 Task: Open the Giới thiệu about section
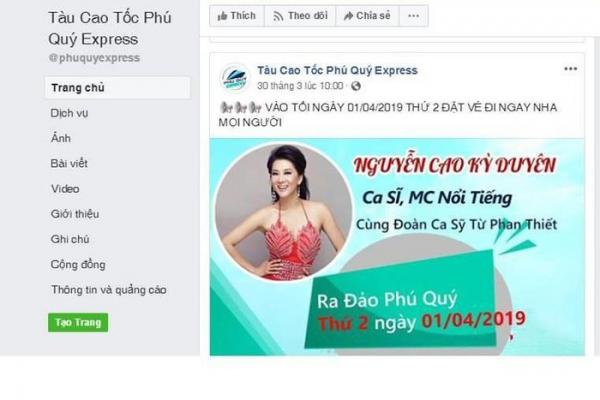[x=75, y=214]
